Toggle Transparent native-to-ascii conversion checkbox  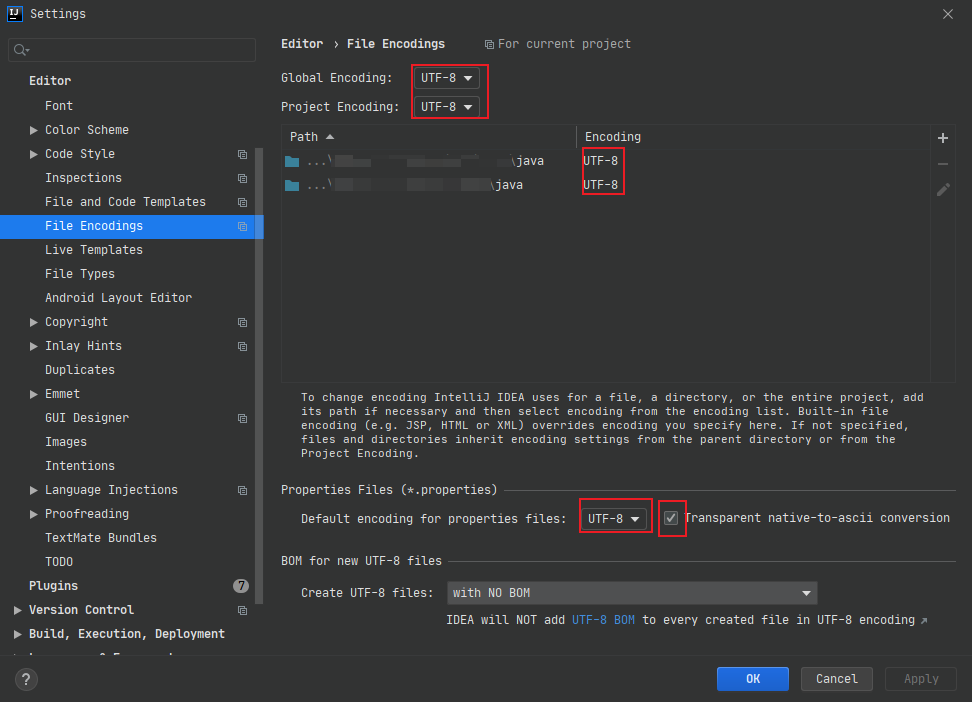tap(671, 518)
